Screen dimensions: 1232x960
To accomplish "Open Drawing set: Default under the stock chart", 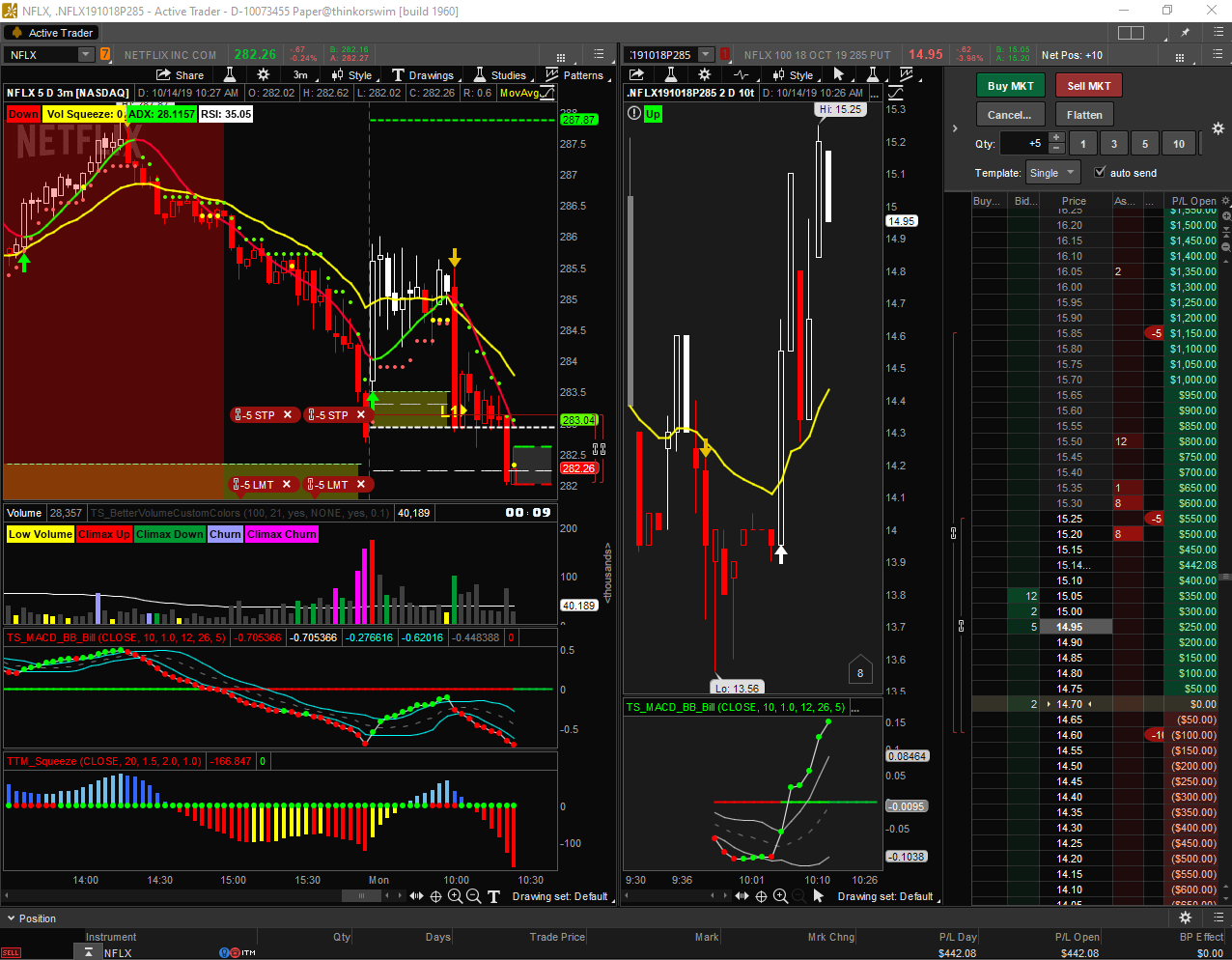I will (560, 896).
